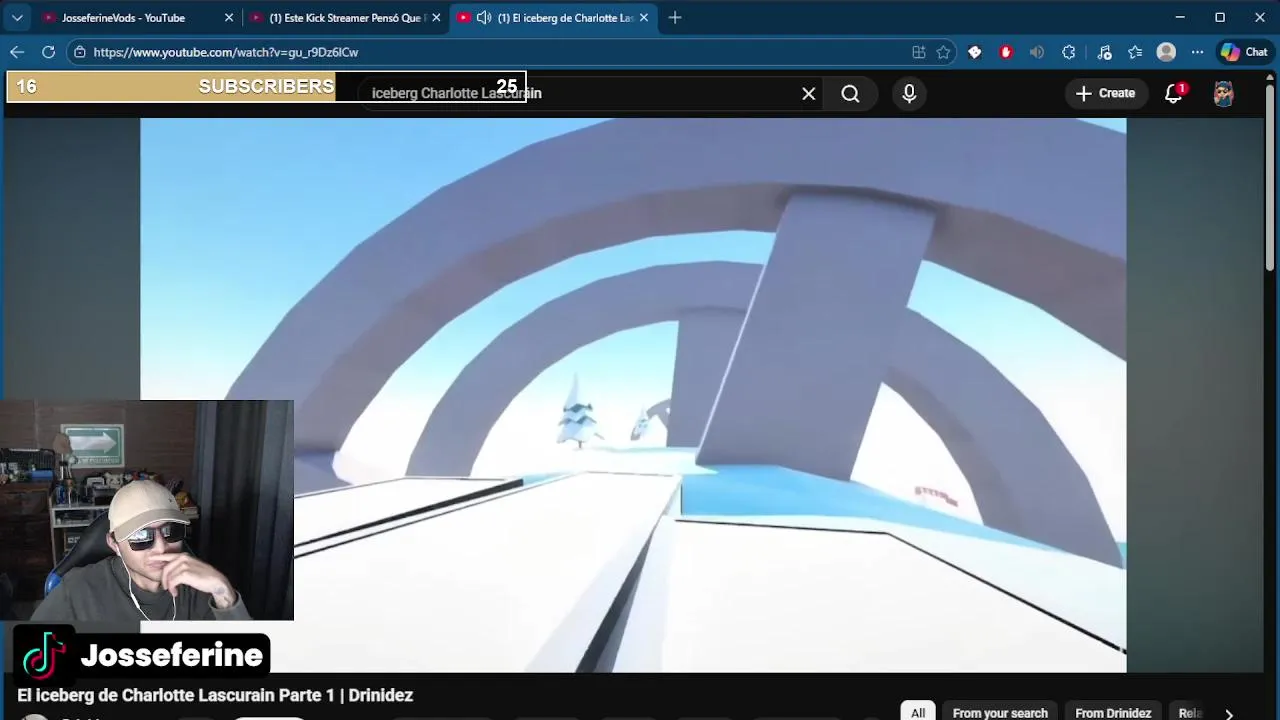Run the search with the magnifier button
Viewport: 1280px width, 720px height.
[x=851, y=94]
